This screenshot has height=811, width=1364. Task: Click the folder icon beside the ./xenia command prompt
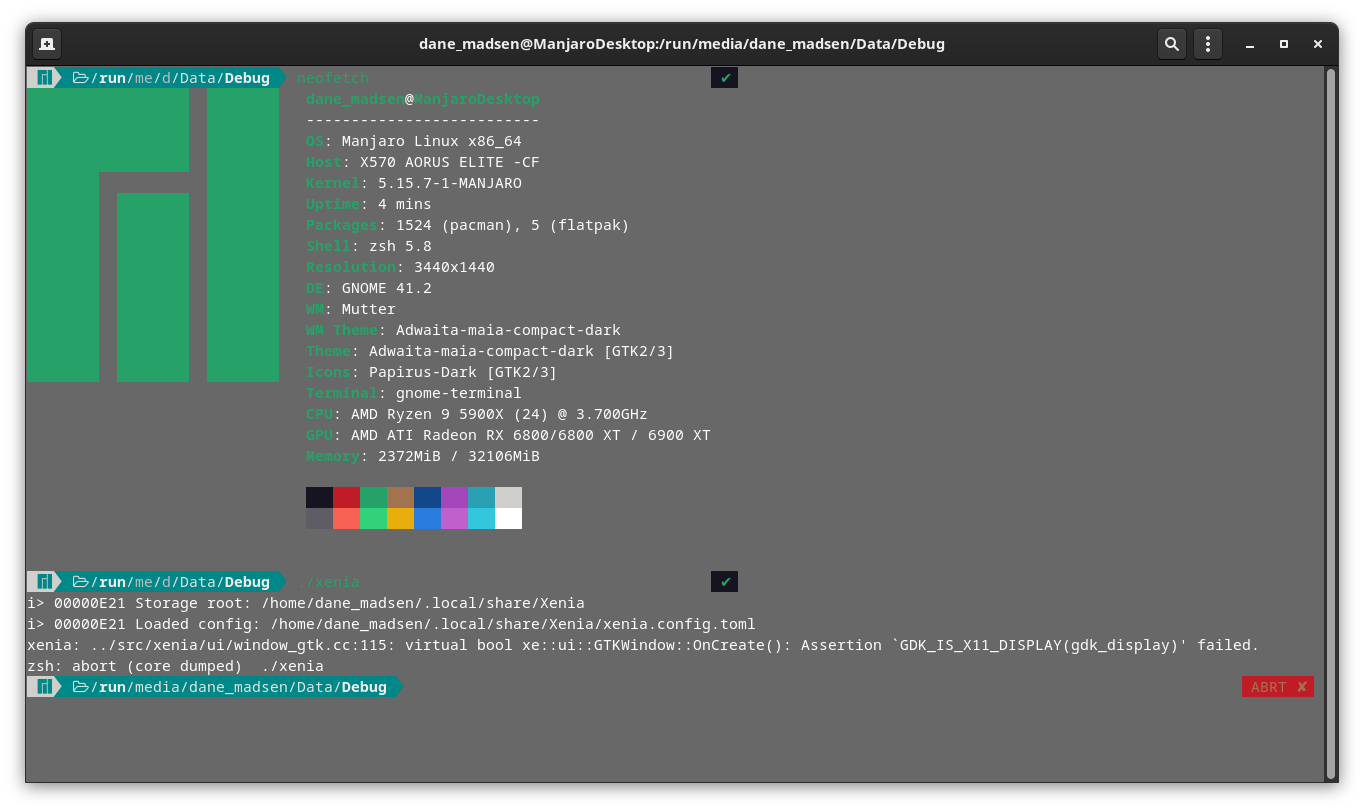[x=82, y=581]
